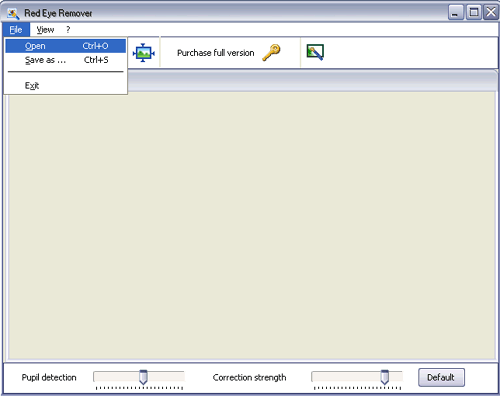Select the red eye correction pen icon
Screen dimensions: 500x396
[x=315, y=52]
